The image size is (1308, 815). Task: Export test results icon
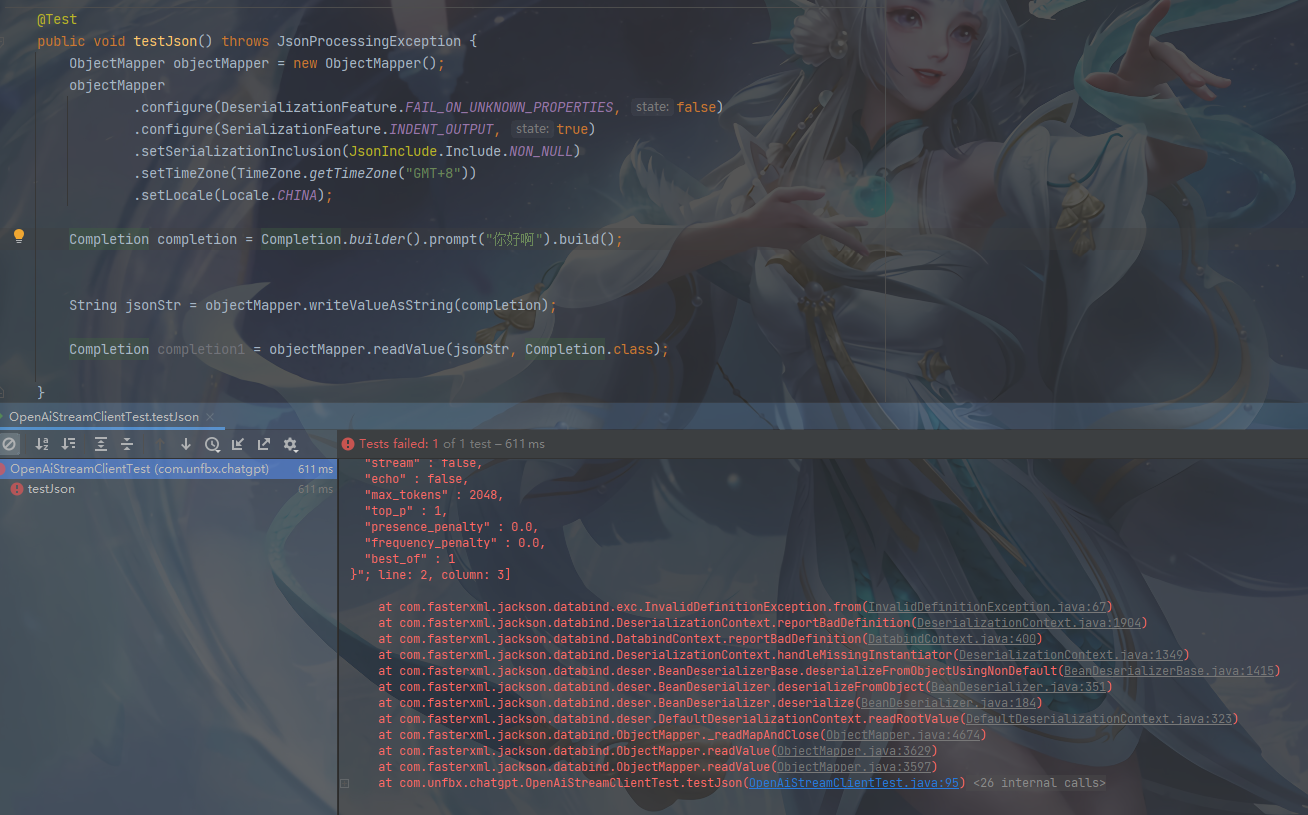tap(264, 444)
